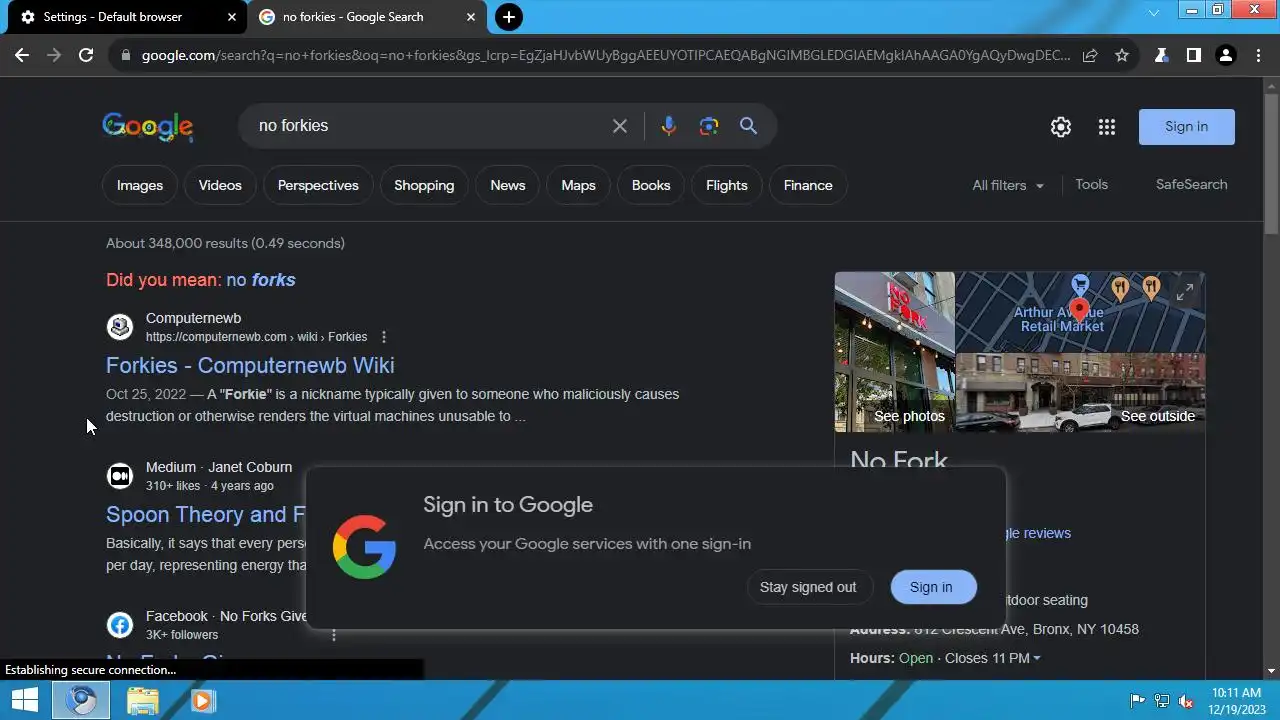Filter results by Perspectives
Screen dimensions: 1280x720
318,185
